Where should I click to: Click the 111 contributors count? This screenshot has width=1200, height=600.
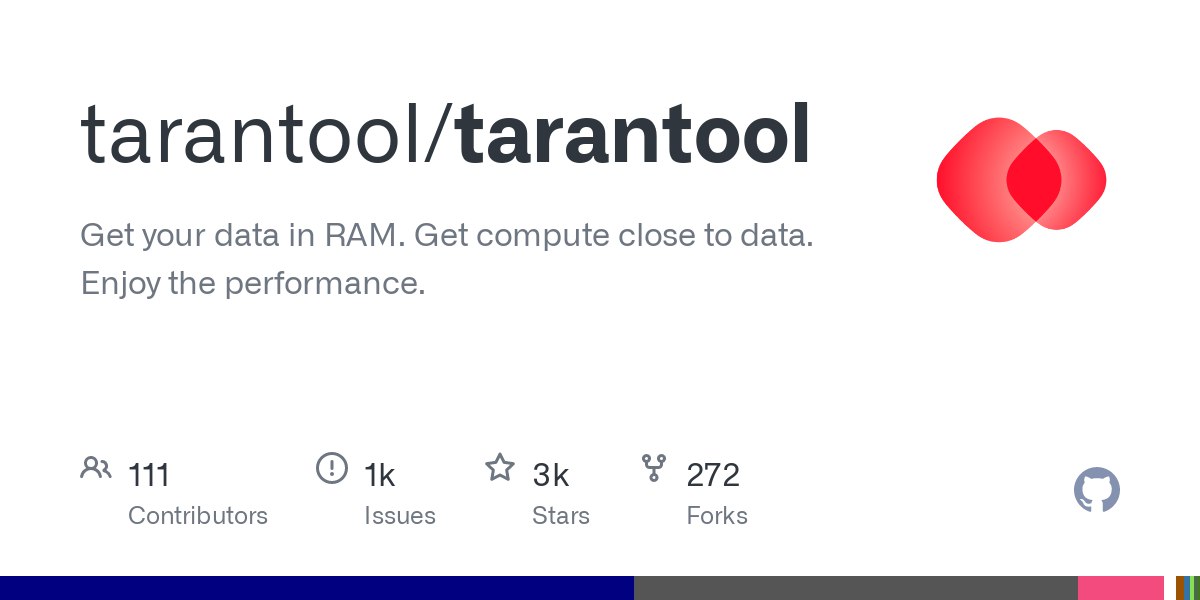149,475
